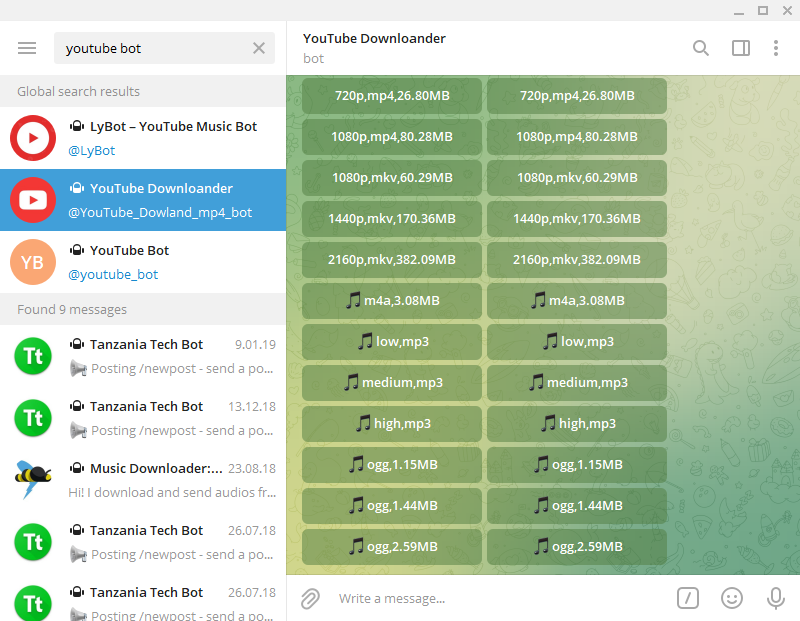Image resolution: width=800 pixels, height=621 pixels.
Task: Select right ogg,2.59MB audio button
Action: click(x=577, y=547)
